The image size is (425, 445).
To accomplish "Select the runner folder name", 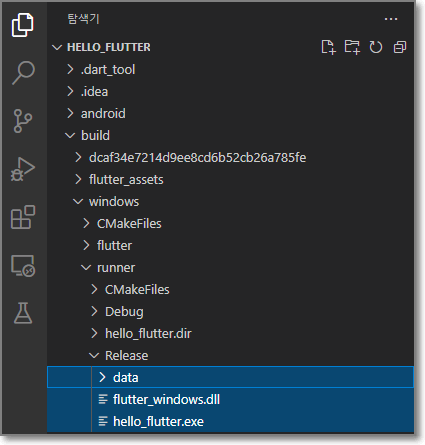I will coord(116,268).
